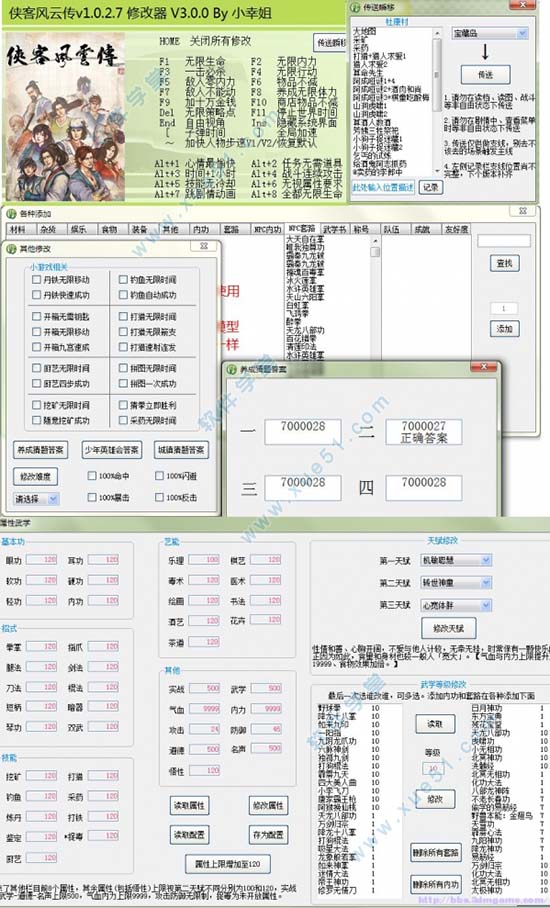Screen dimensions: 550x908
Task: Click the 城镇猜题答案 button
Action: point(181,450)
